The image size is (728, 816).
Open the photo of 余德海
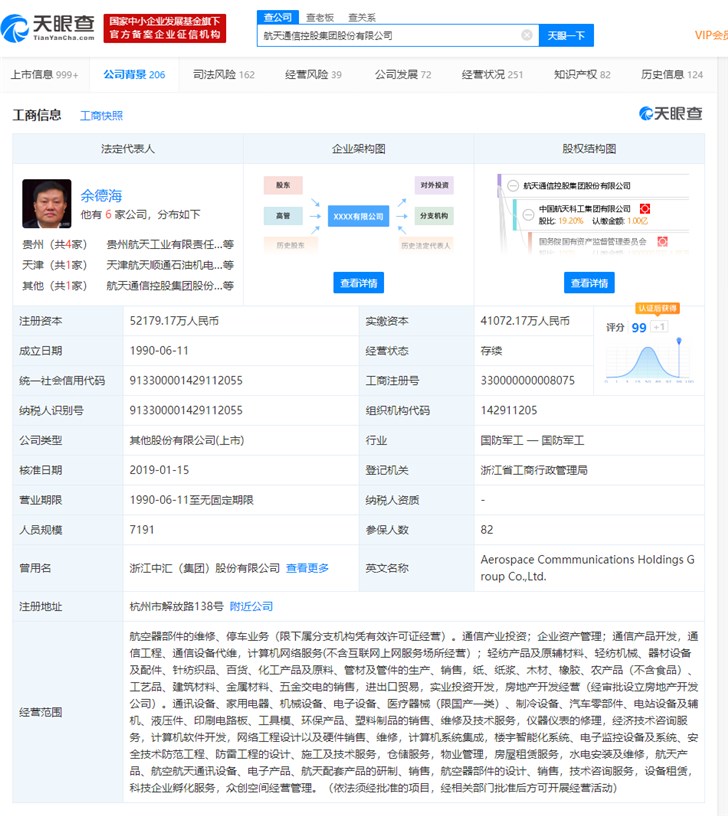tap(47, 203)
